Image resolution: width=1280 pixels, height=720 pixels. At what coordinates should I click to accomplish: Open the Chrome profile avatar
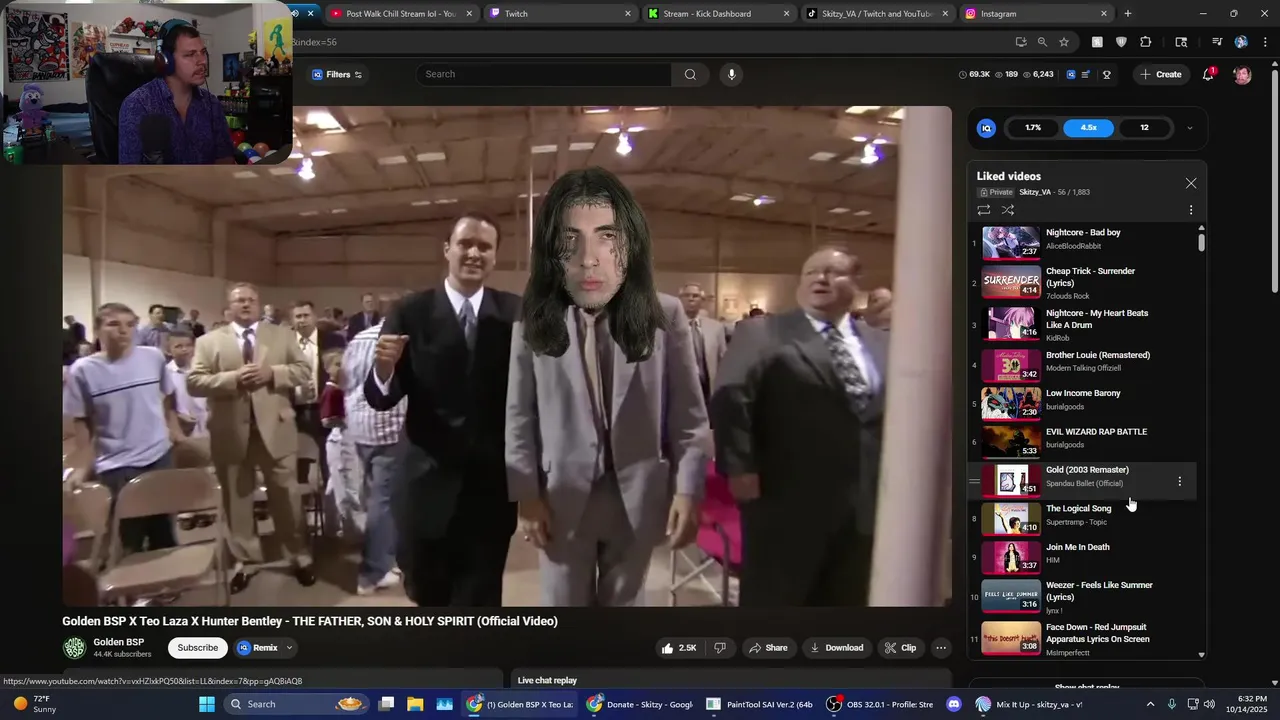tap(1241, 42)
